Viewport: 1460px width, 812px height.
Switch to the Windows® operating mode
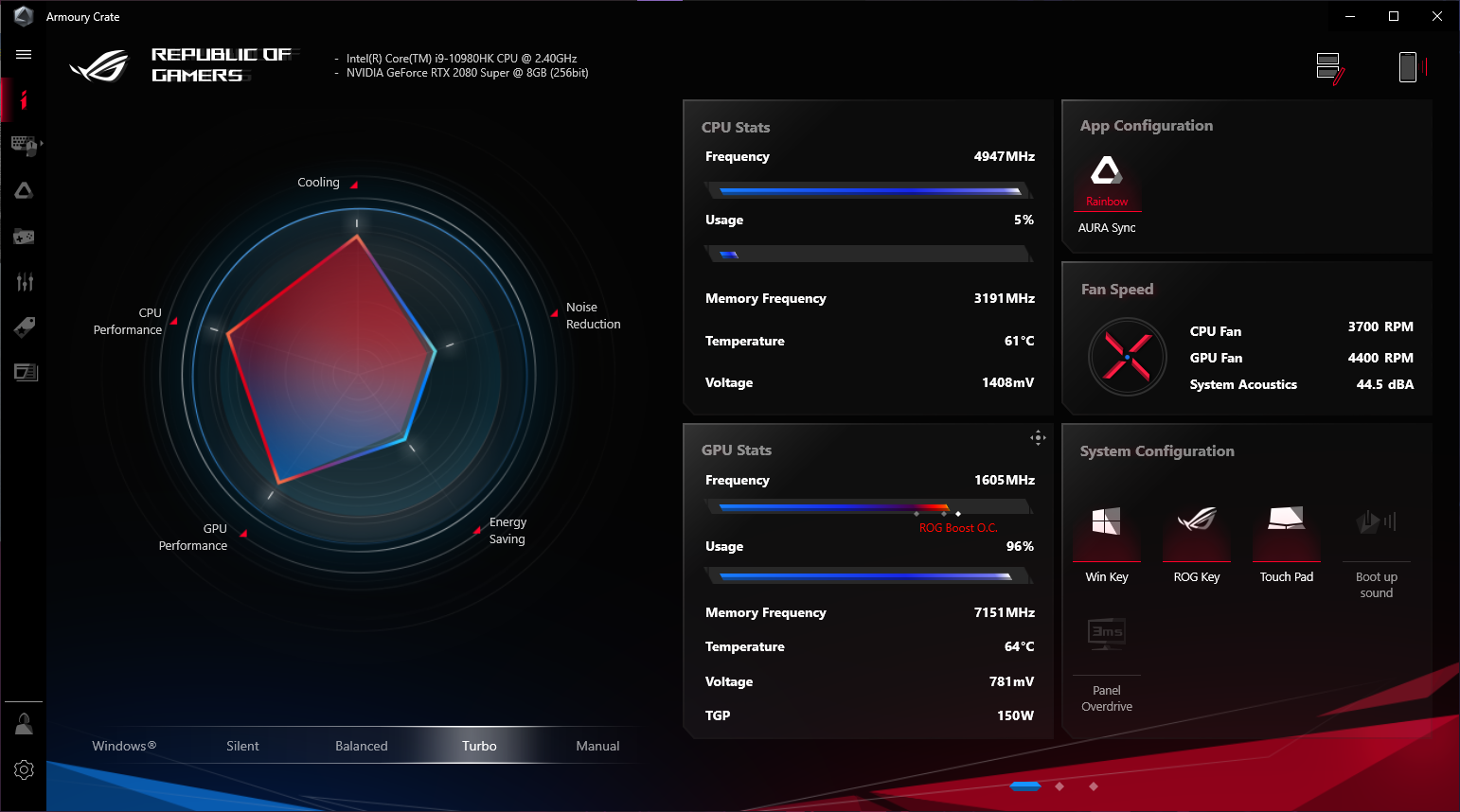(124, 746)
